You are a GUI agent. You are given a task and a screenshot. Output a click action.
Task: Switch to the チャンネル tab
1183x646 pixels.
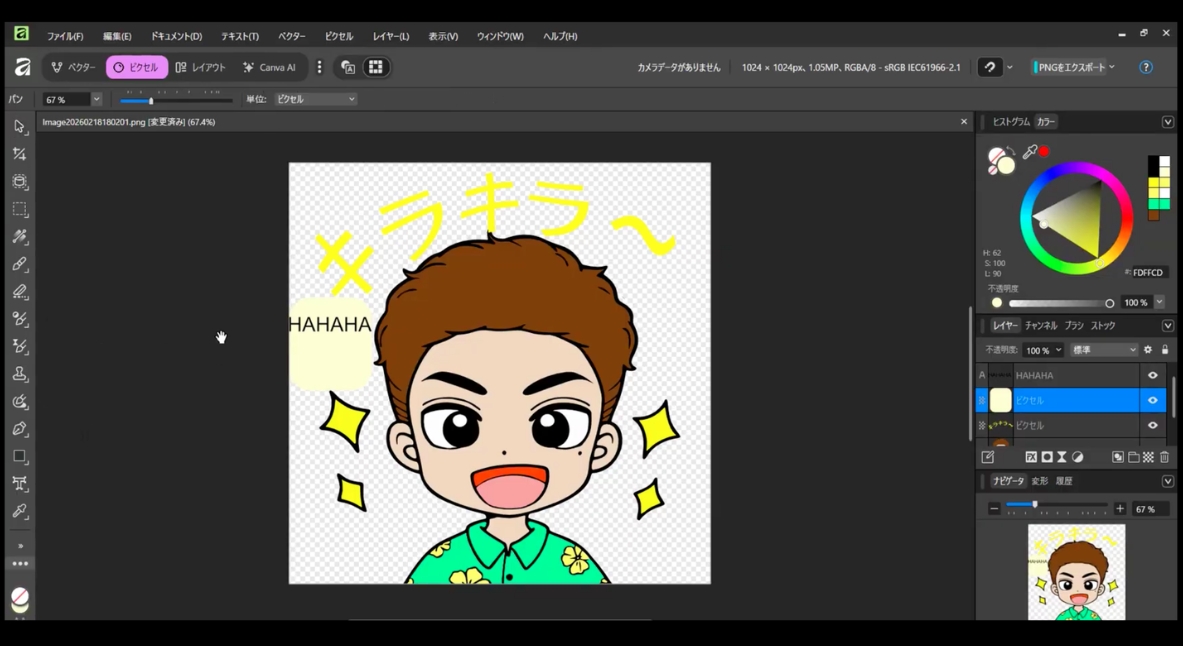tap(1040, 326)
